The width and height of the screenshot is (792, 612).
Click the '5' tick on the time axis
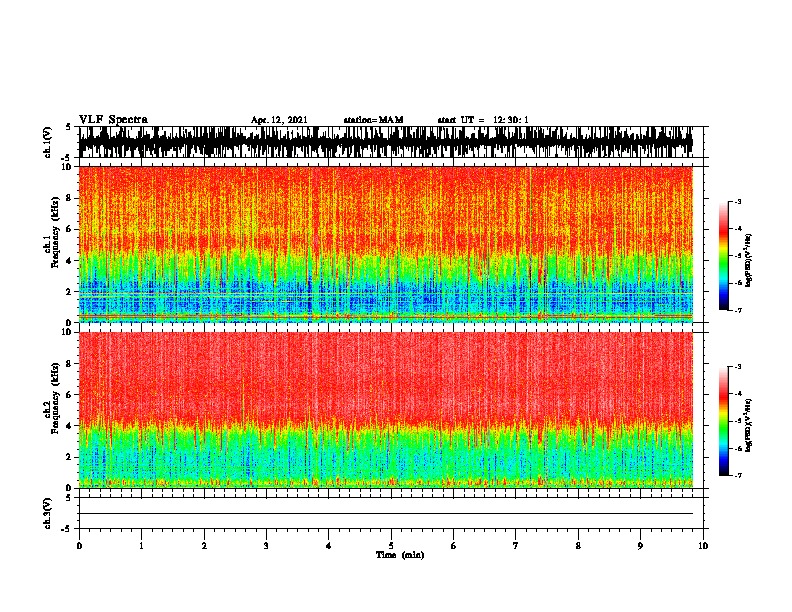pos(391,545)
